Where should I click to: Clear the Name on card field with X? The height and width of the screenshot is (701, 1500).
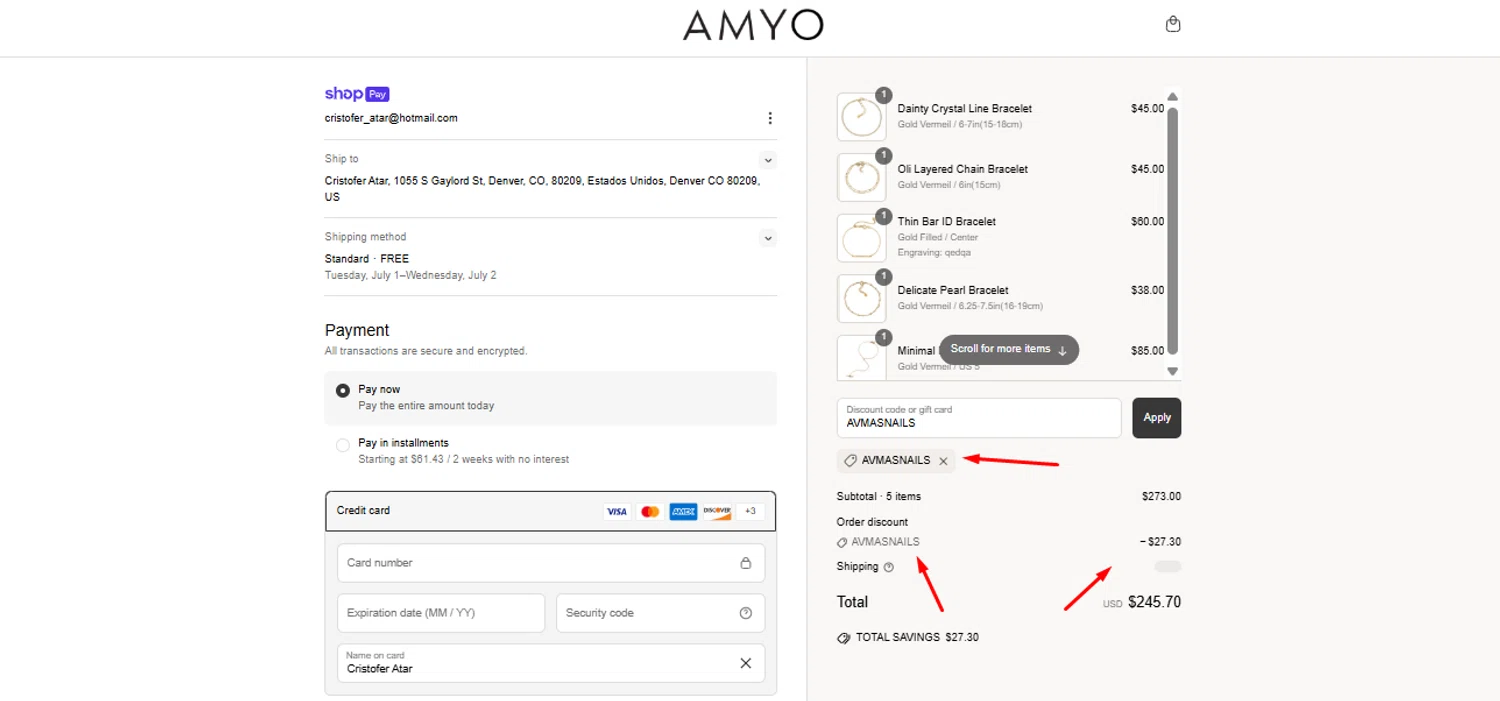click(745, 663)
